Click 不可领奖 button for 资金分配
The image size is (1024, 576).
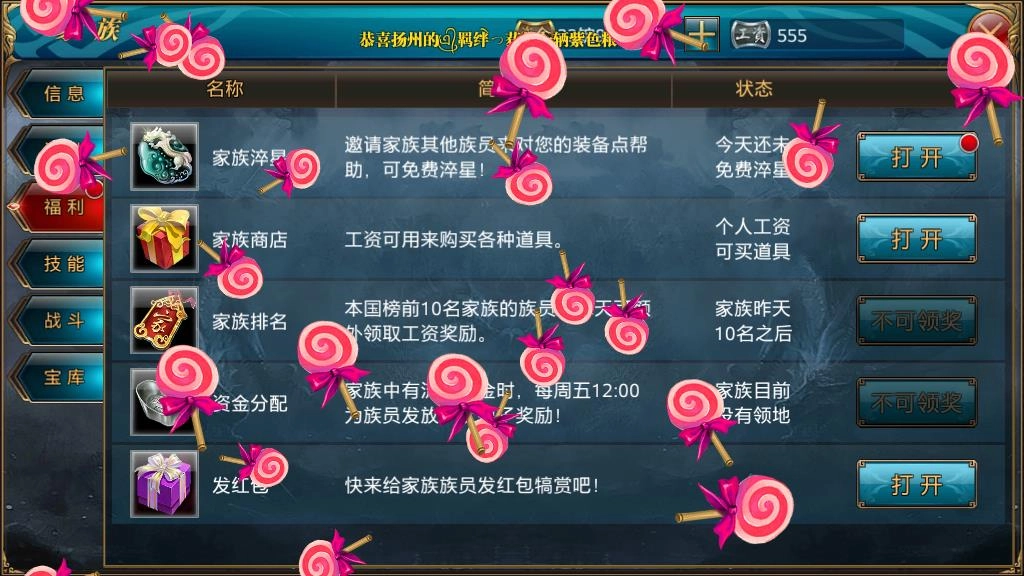point(917,403)
